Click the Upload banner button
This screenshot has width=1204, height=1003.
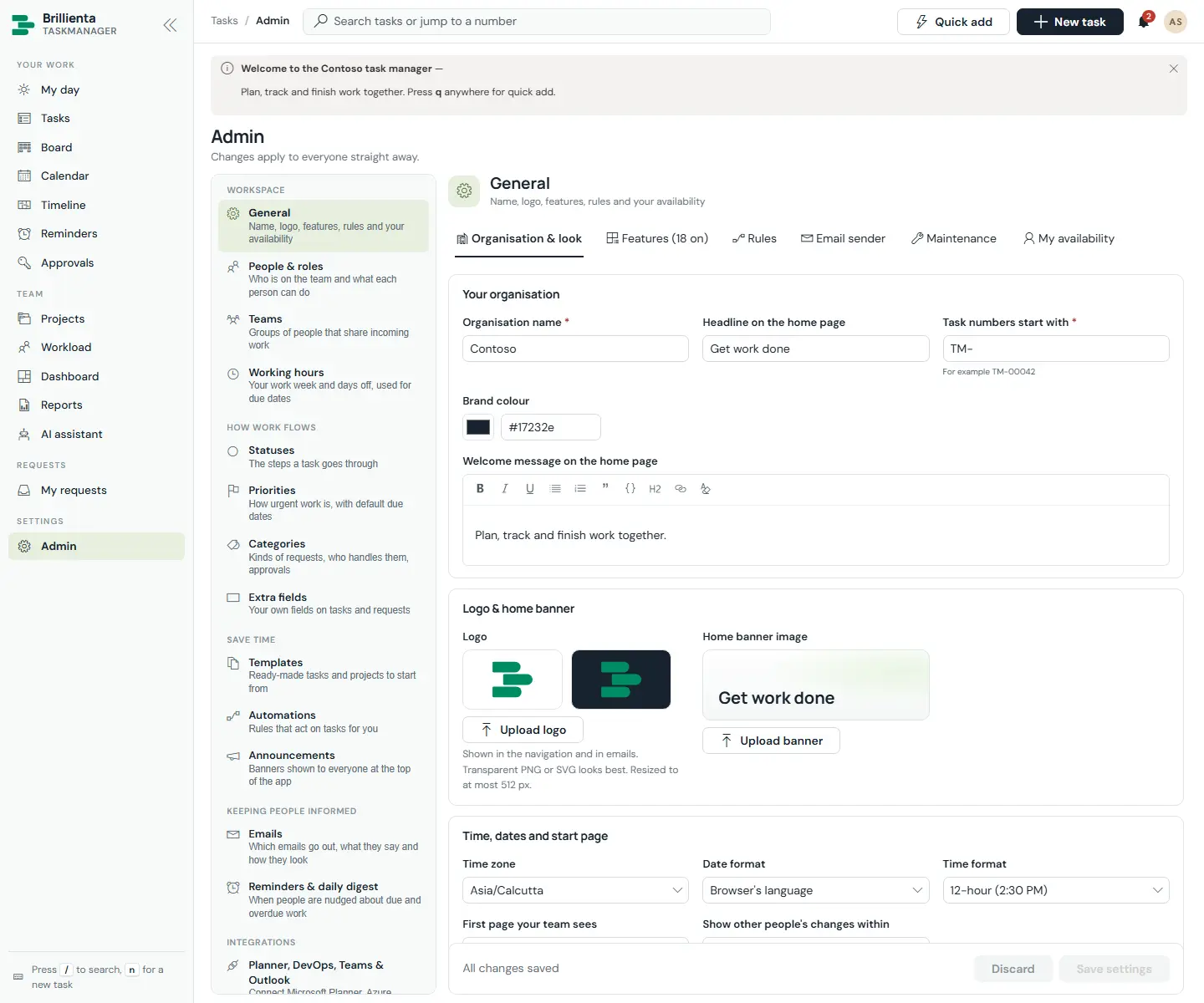[x=771, y=741]
